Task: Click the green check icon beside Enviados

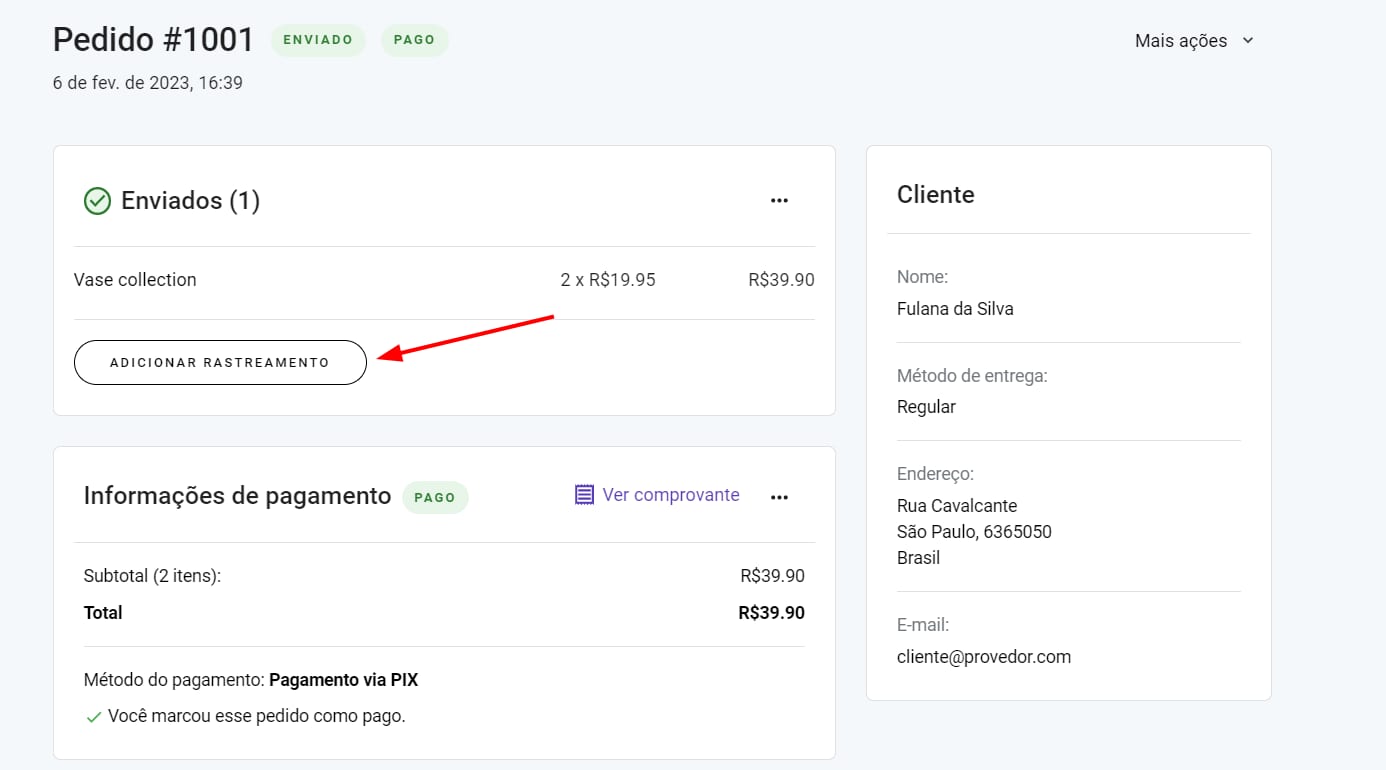Action: tap(97, 201)
